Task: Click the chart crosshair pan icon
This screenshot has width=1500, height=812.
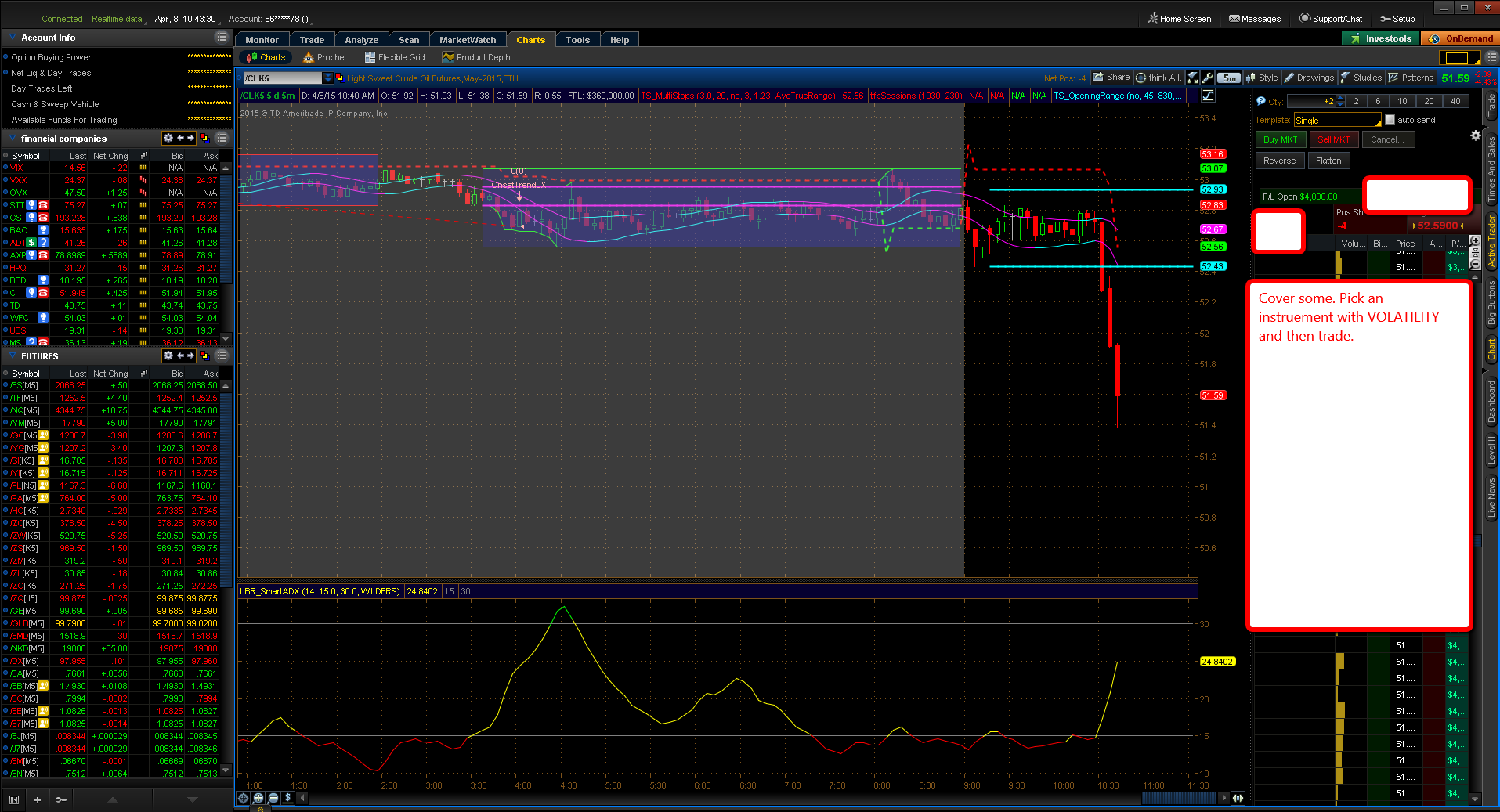Action: coord(244,798)
